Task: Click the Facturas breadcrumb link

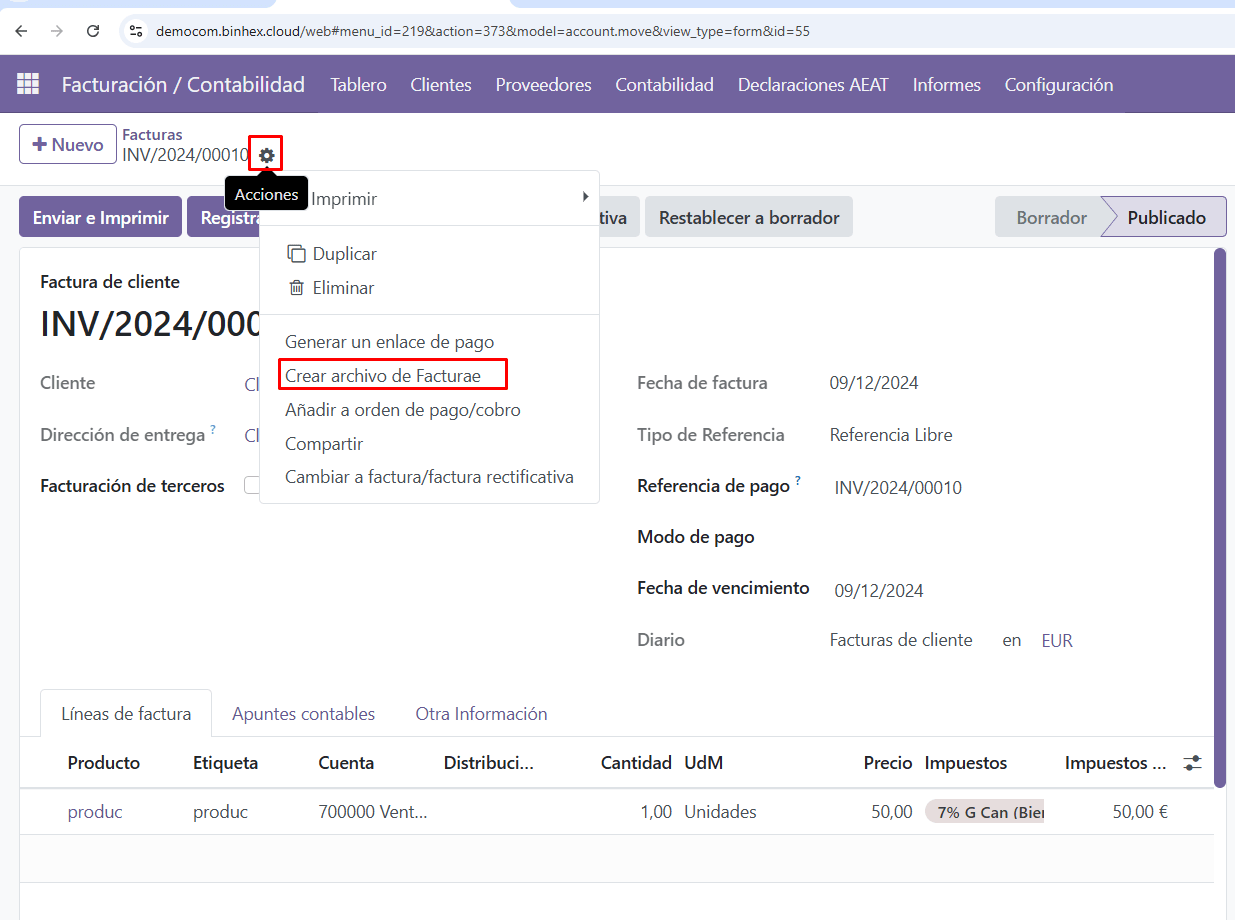Action: tap(152, 135)
